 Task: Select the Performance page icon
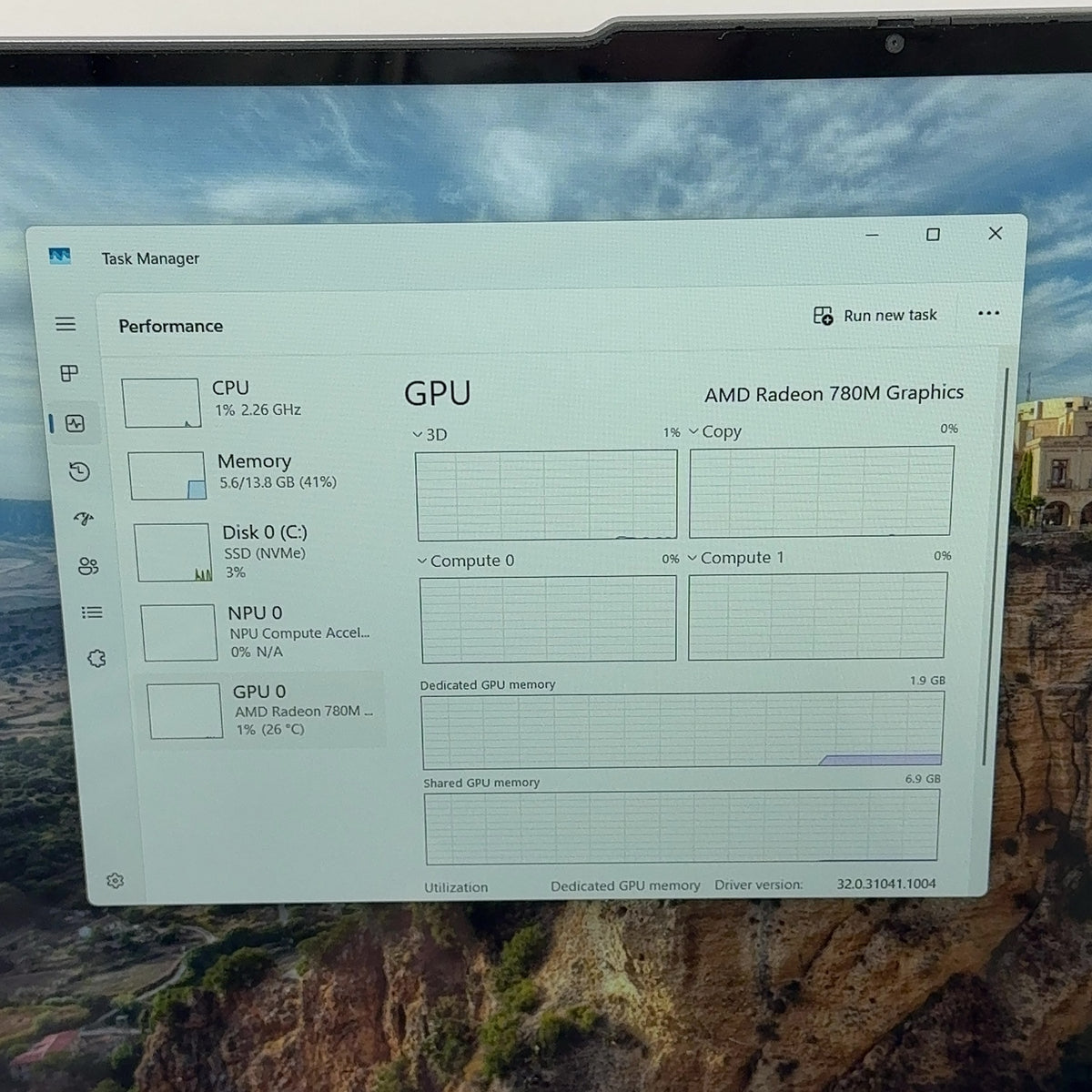tap(75, 423)
